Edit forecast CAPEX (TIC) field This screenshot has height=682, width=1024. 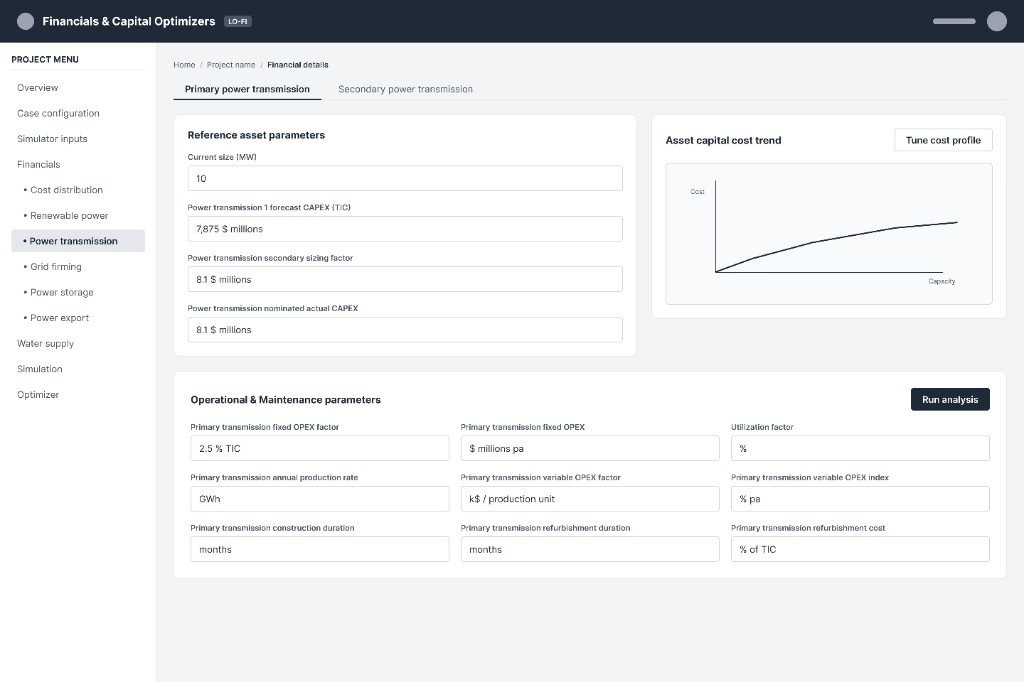tap(405, 229)
